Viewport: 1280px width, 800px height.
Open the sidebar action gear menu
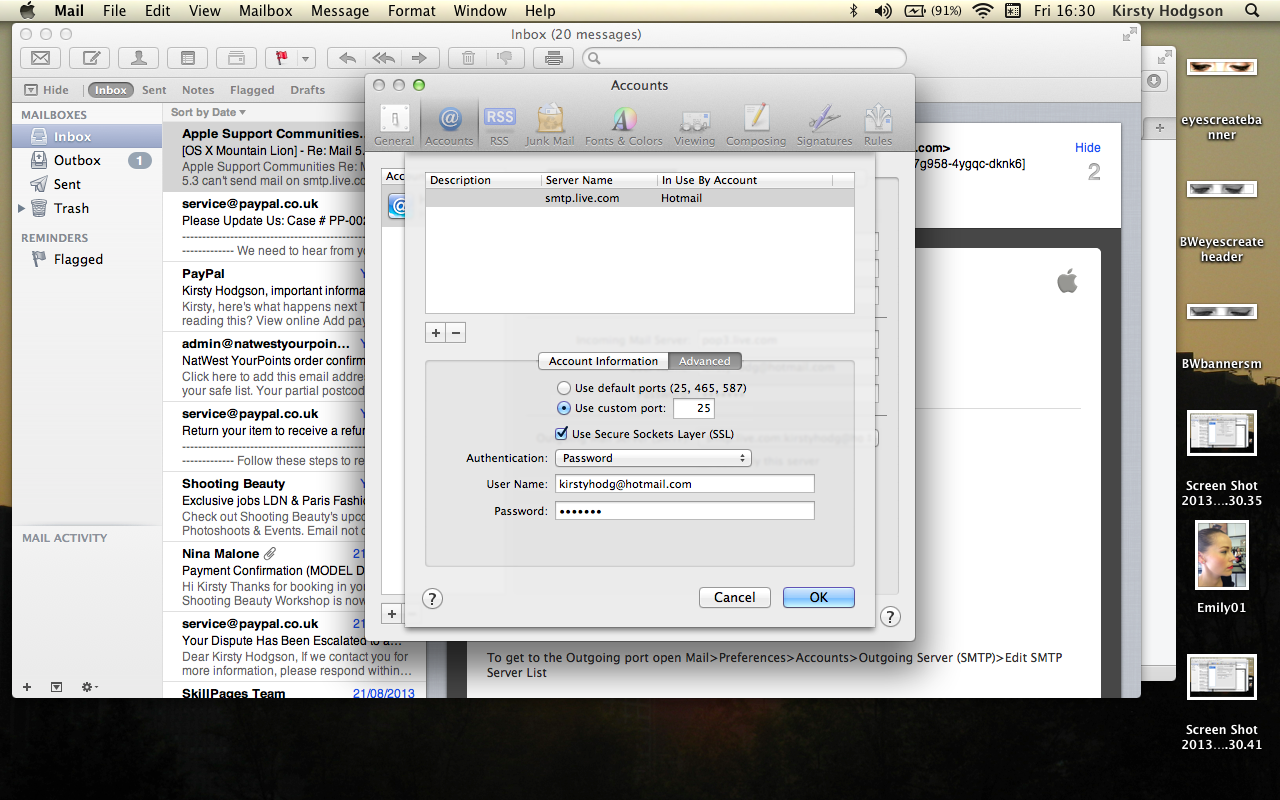coord(90,687)
